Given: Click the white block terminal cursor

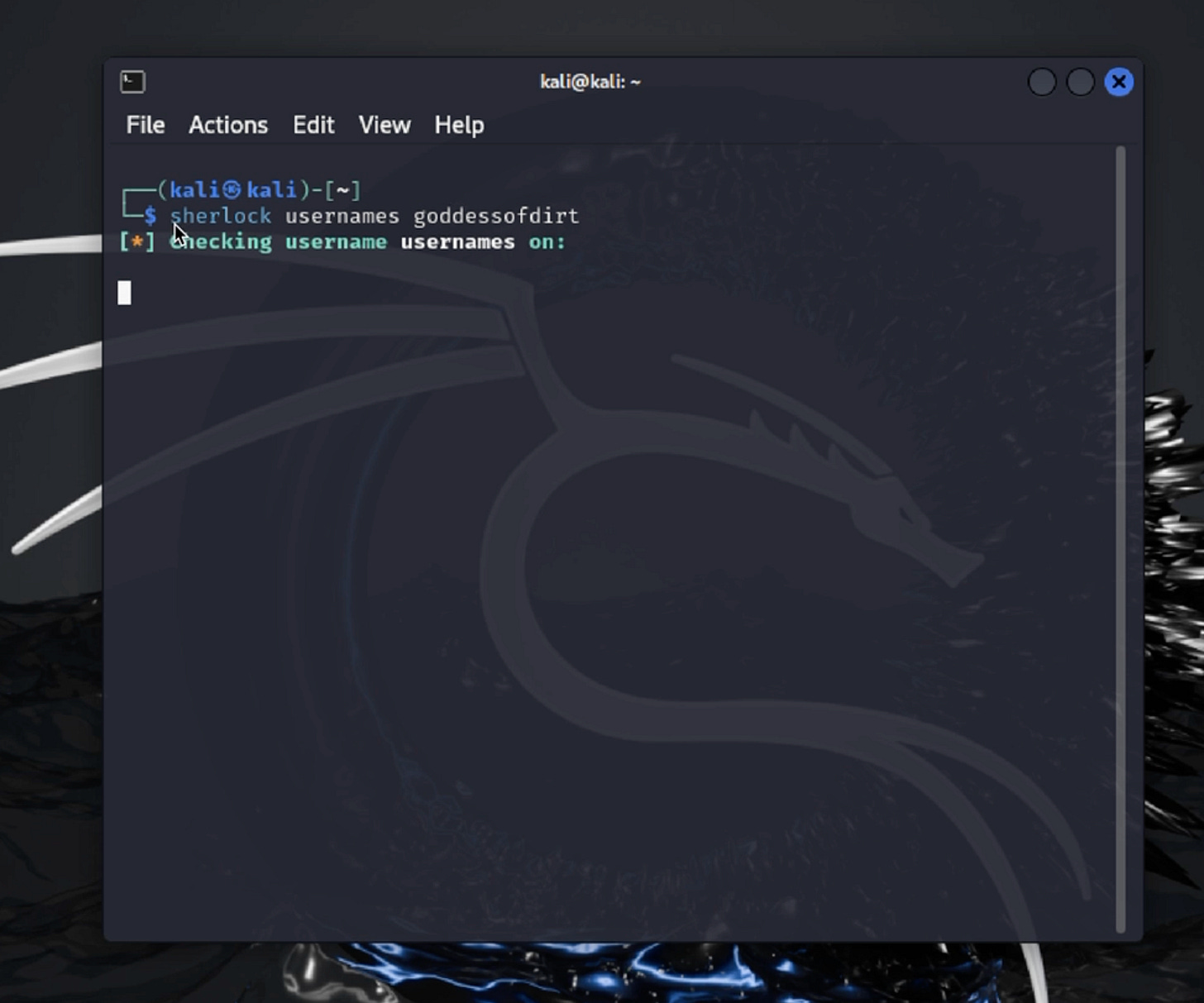Looking at the screenshot, I should (124, 293).
